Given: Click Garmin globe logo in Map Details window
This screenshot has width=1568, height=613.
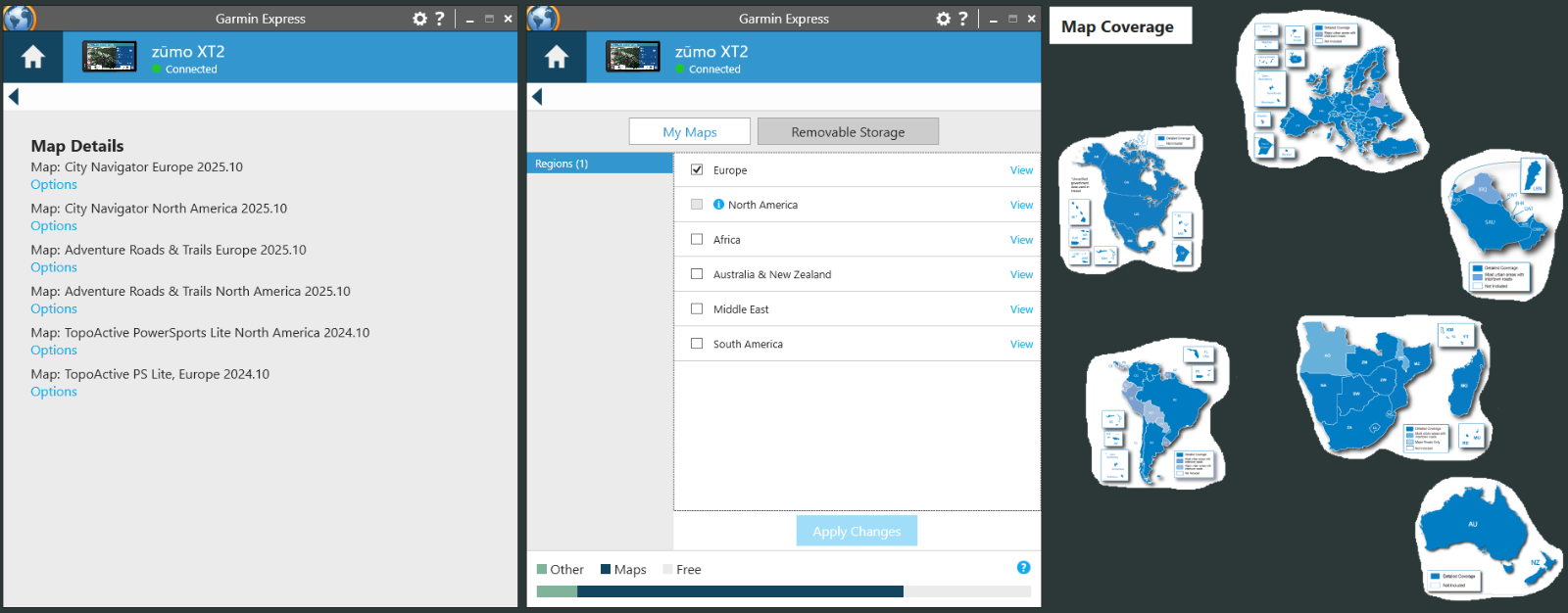Looking at the screenshot, I should click(20, 18).
